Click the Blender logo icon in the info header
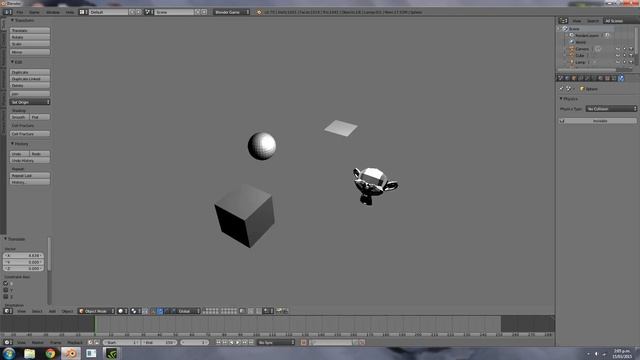 259,12
